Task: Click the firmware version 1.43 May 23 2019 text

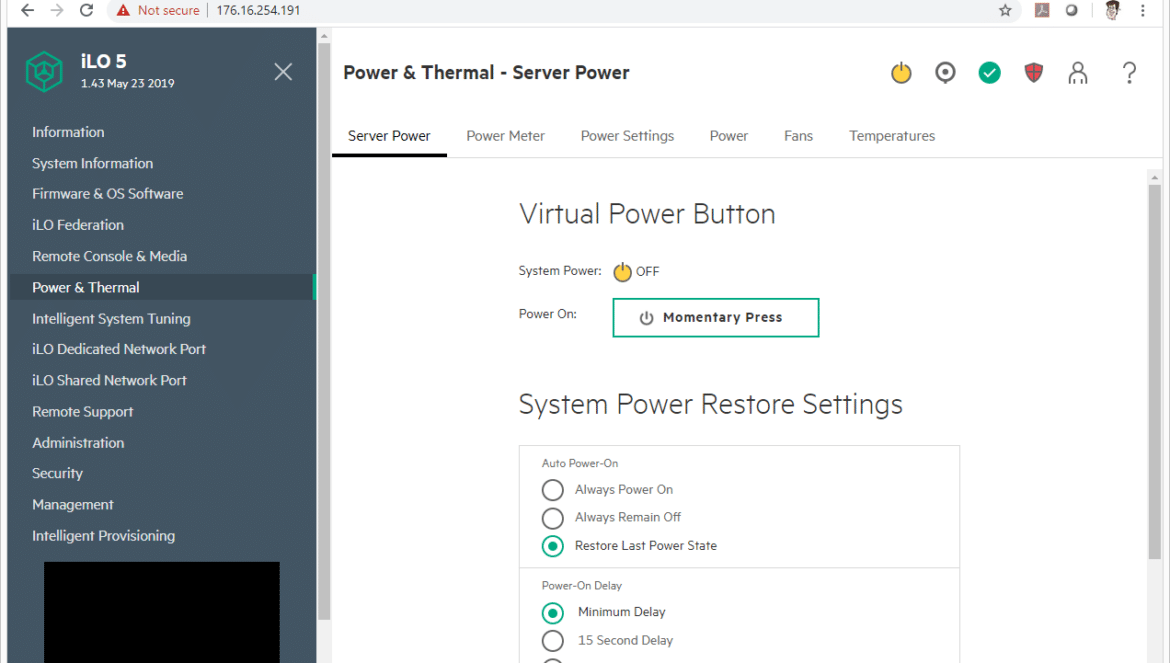Action: 128,84
